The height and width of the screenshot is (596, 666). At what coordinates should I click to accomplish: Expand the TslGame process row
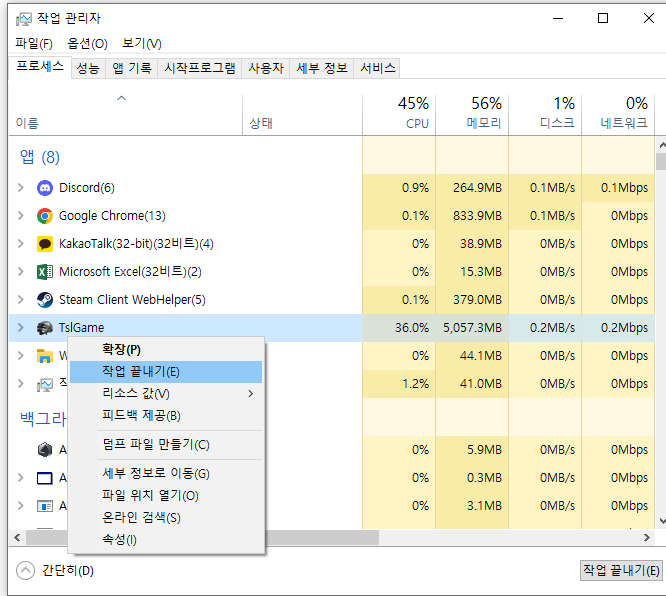coord(20,328)
